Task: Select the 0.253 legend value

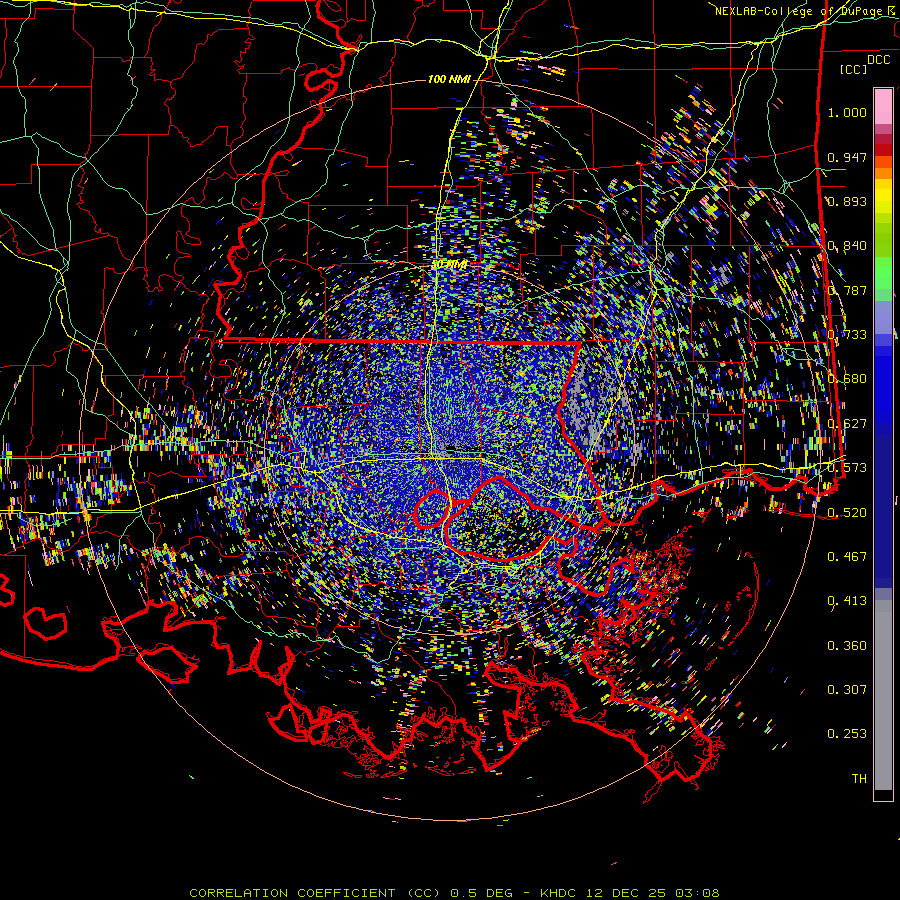Action: [x=847, y=734]
